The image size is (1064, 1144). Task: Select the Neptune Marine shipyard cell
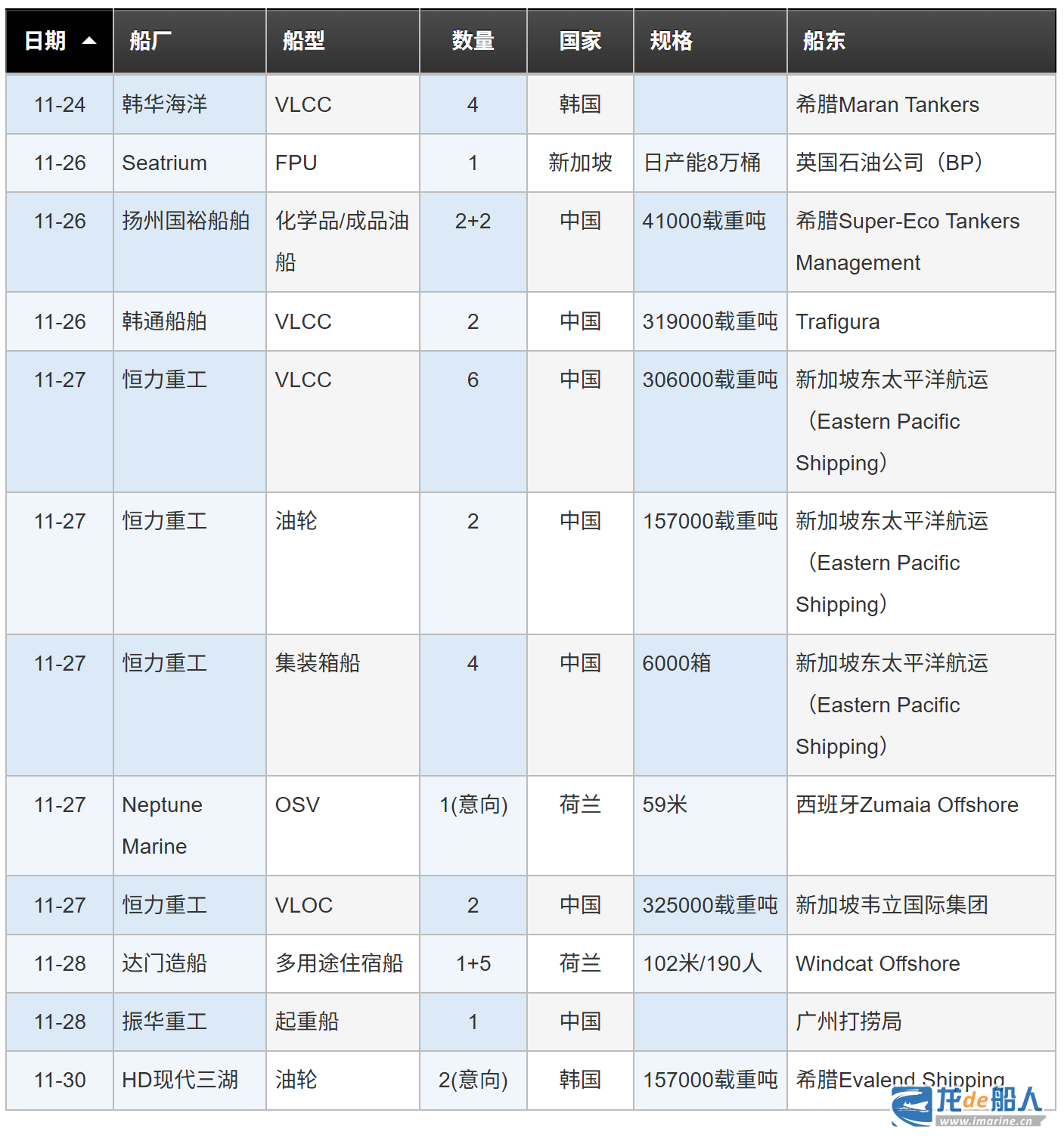(x=162, y=825)
